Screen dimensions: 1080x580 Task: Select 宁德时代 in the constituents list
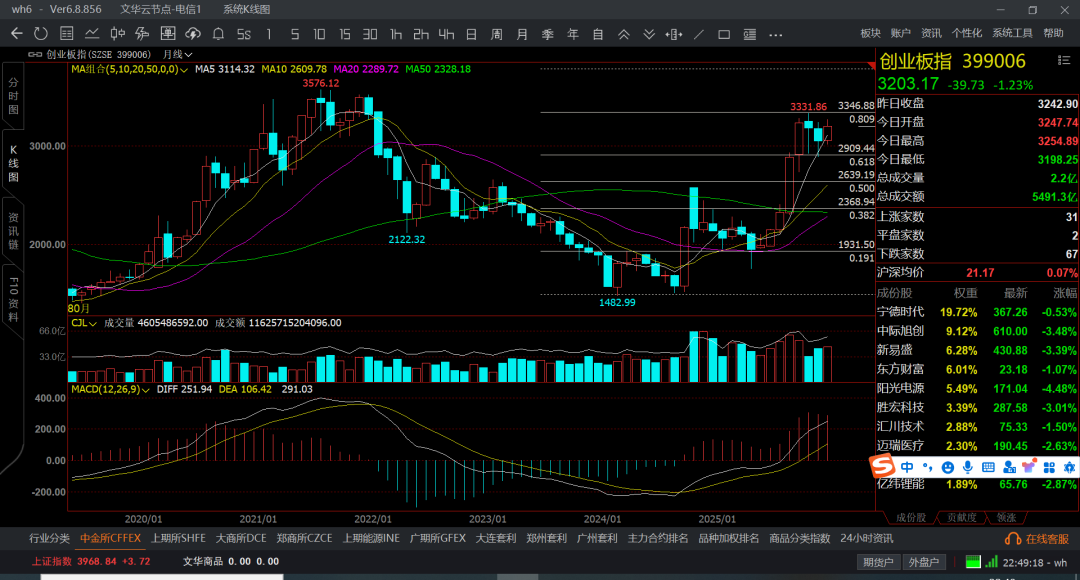pyautogui.click(x=900, y=313)
